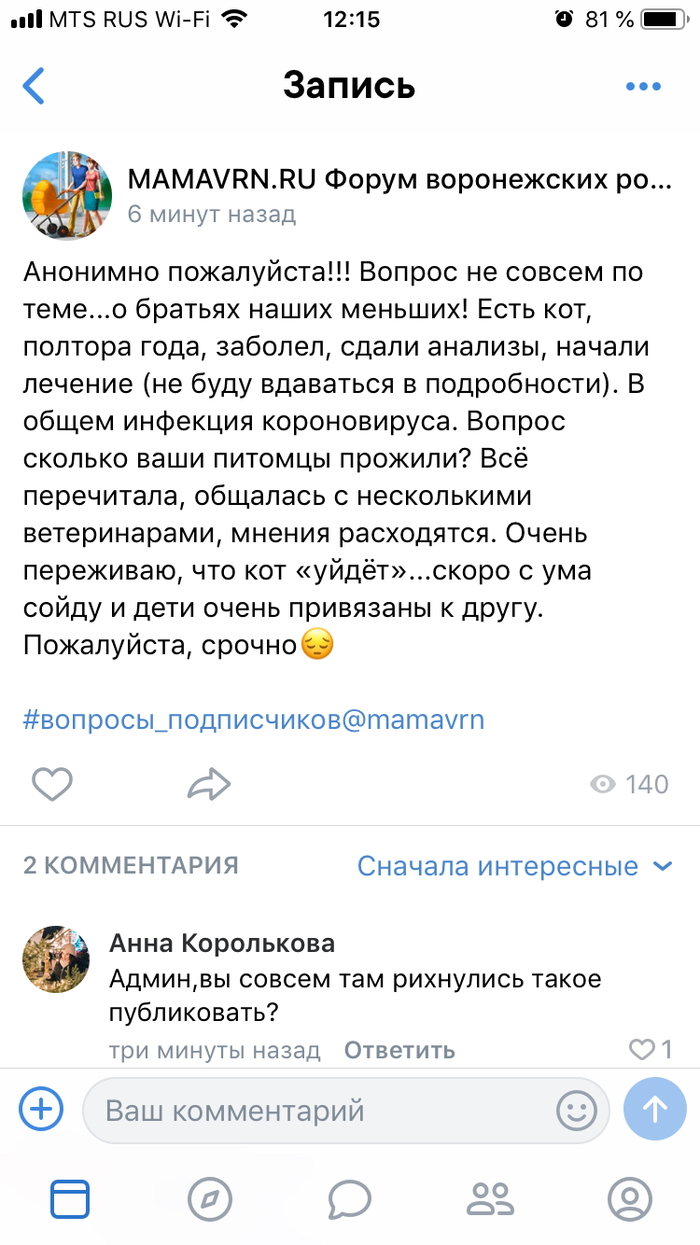Open the emoji picker in the comment field

[x=576, y=1110]
